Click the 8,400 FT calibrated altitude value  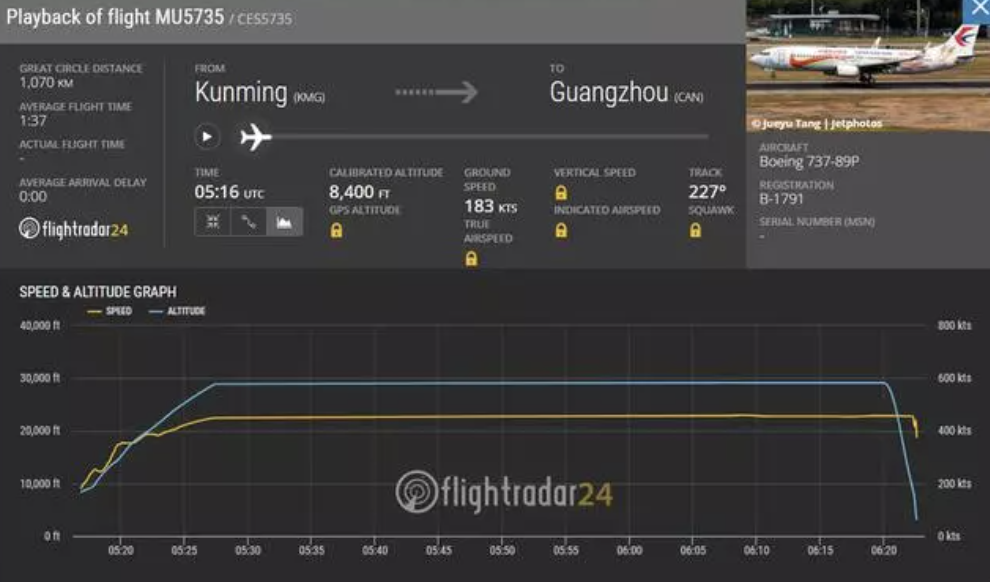359,192
